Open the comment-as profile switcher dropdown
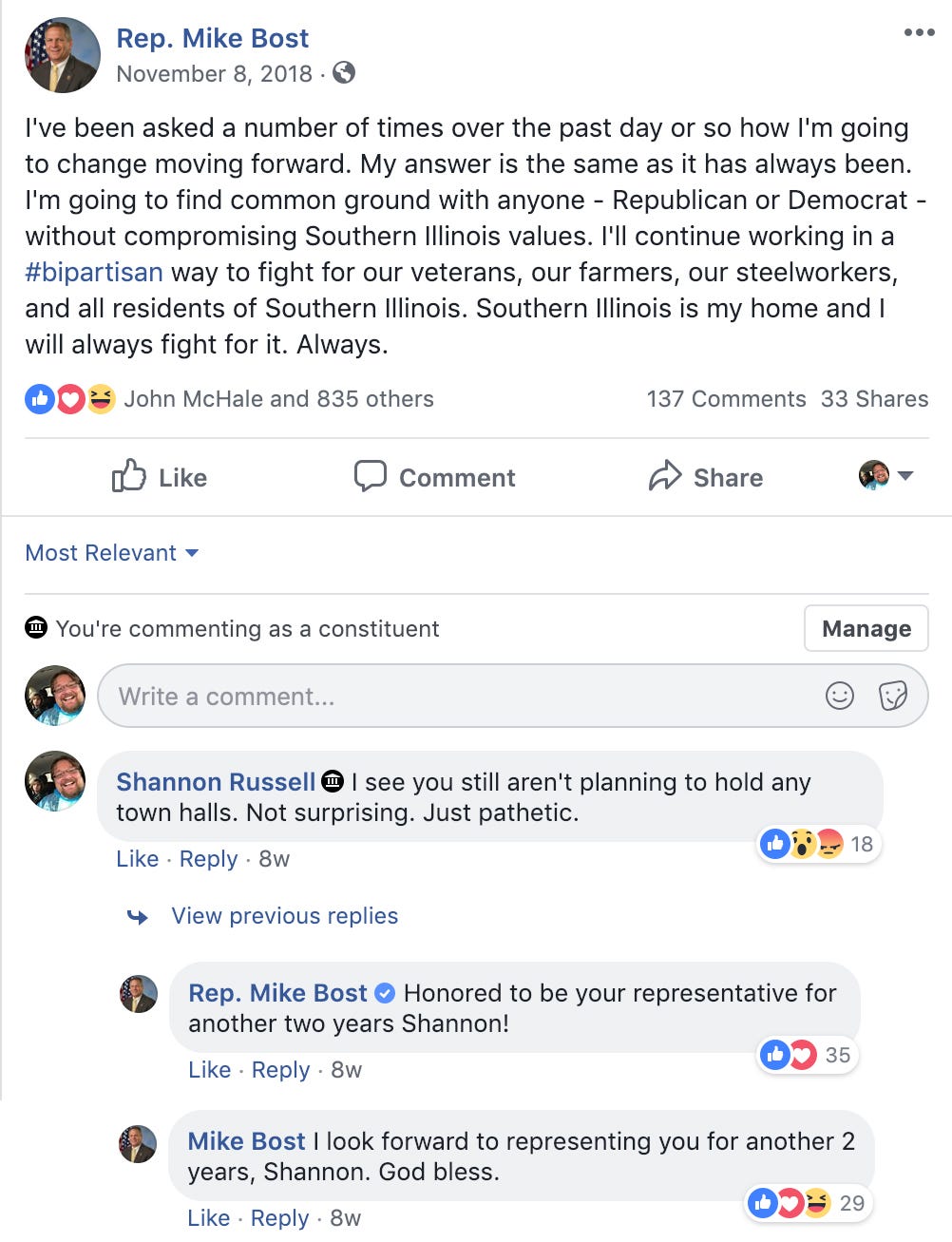This screenshot has width=952, height=1242. [885, 475]
